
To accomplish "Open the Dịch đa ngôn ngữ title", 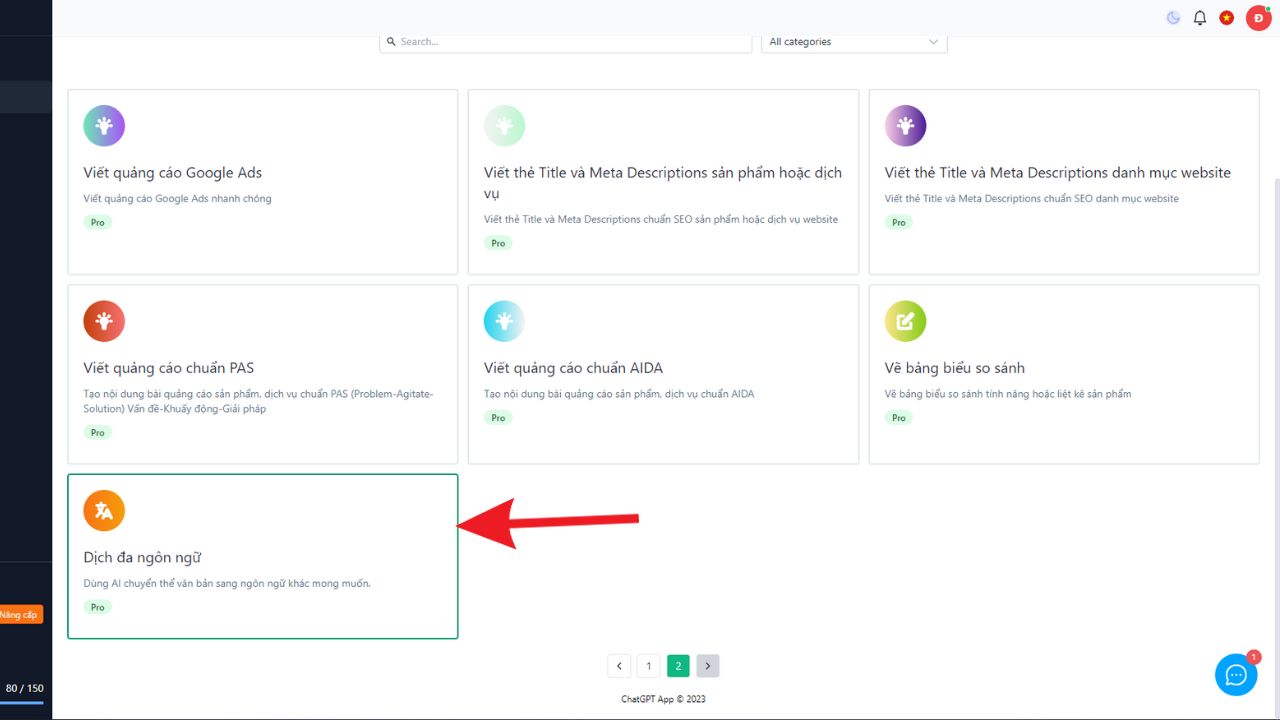I will point(142,558).
